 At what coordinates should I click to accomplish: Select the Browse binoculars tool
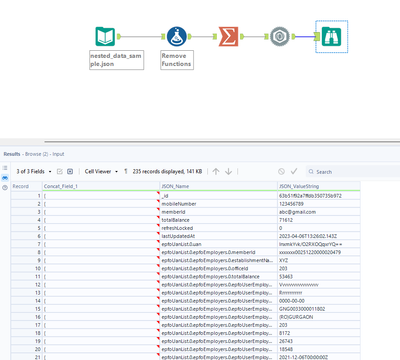(331, 37)
